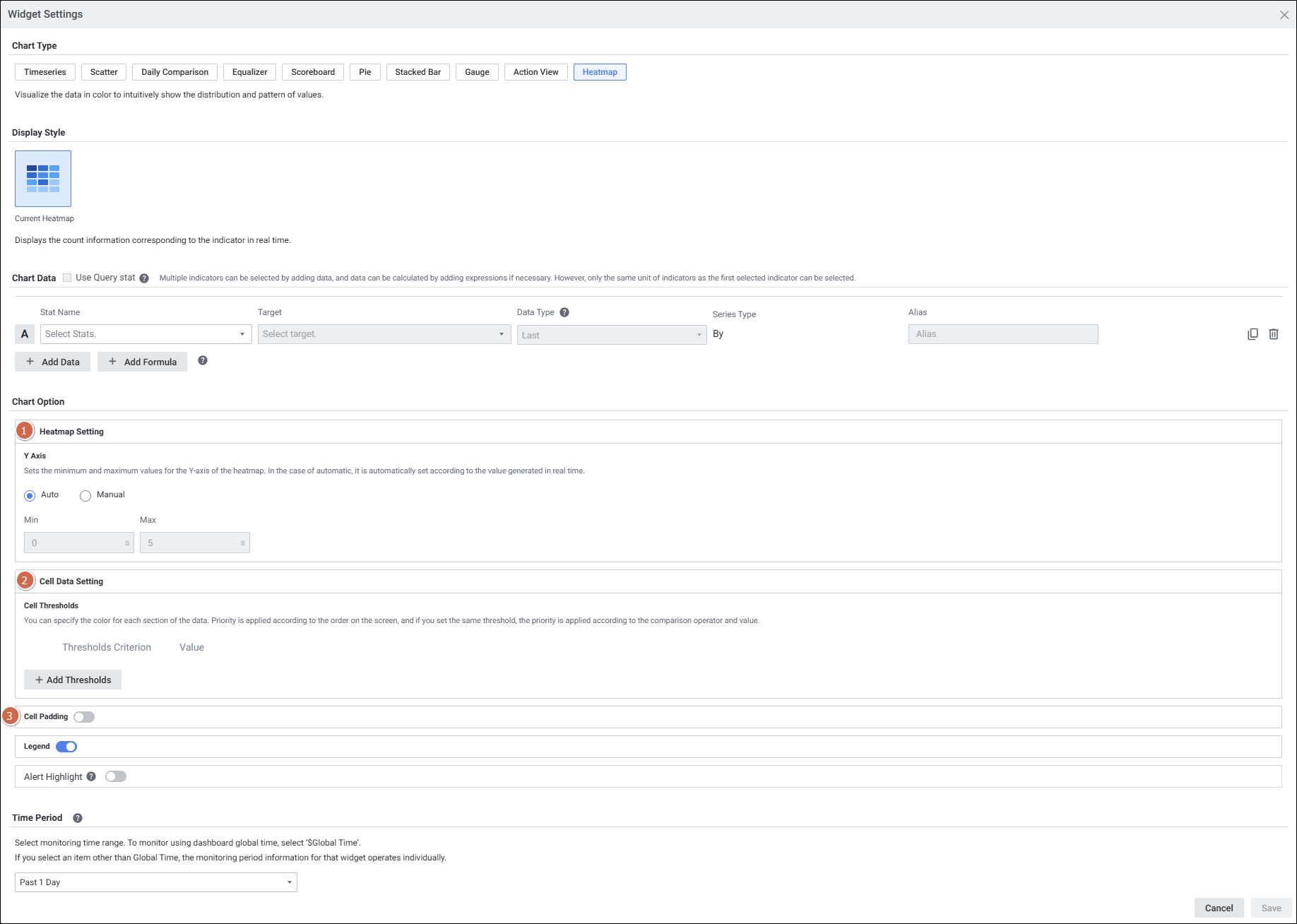Select the Manual Y Axis radio button
The width and height of the screenshot is (1297, 924).
pos(85,496)
